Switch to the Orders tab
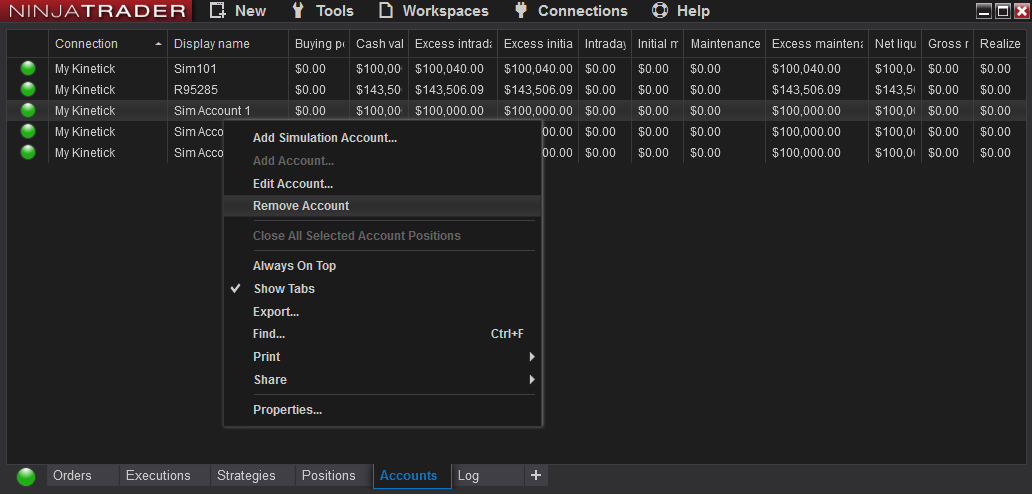The image size is (1032, 494). coord(83,476)
